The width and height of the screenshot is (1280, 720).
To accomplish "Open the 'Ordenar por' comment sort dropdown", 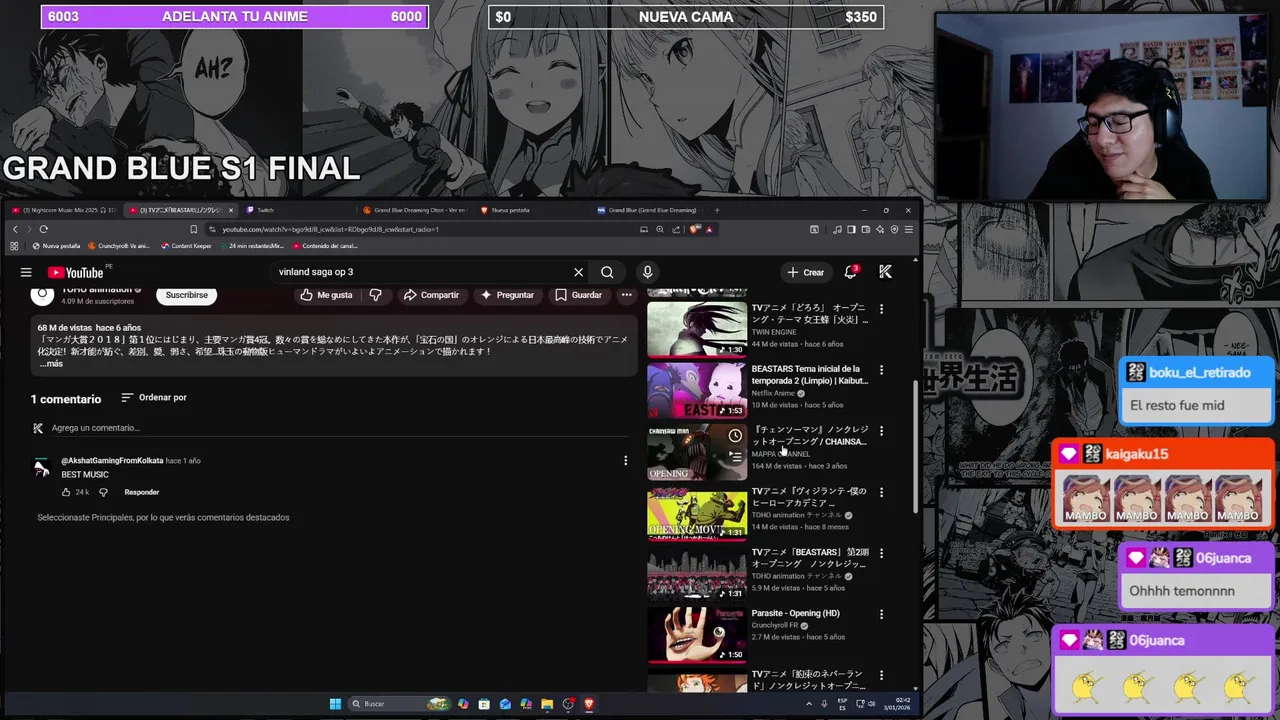I will [x=154, y=398].
